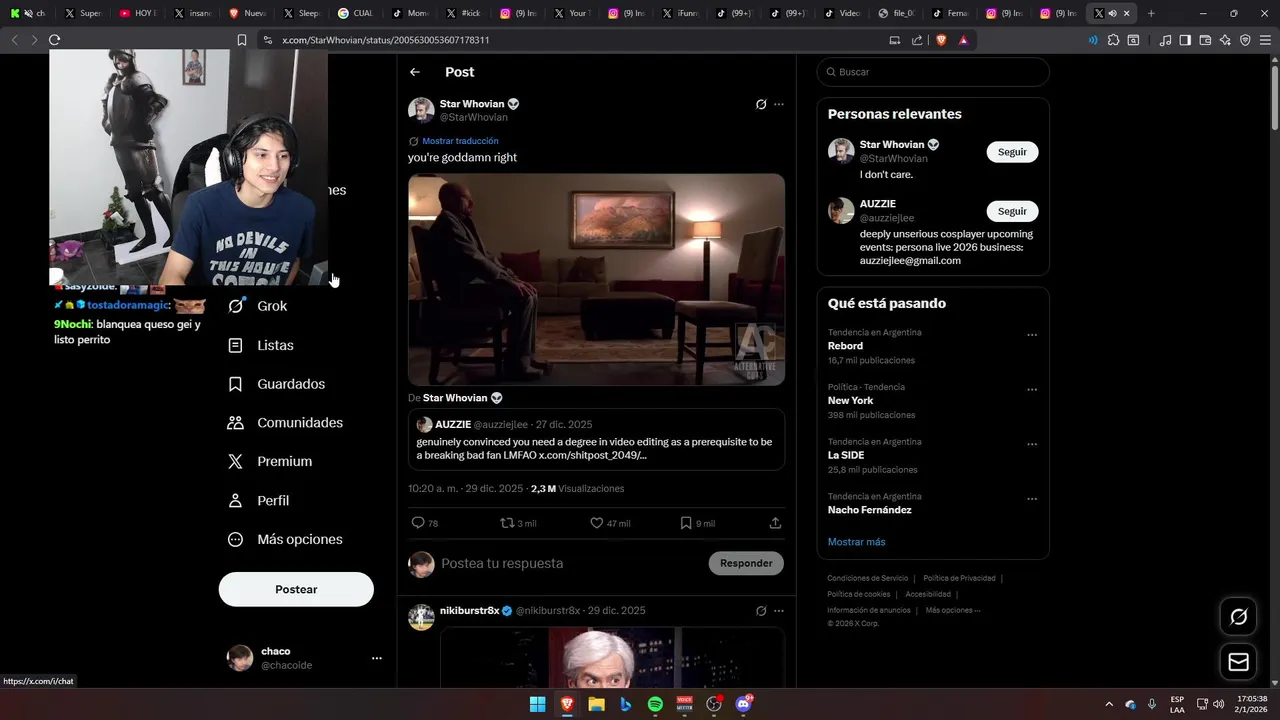Open more options for La SIDE trend
Screen dimensions: 1280x720
coord(1032,444)
